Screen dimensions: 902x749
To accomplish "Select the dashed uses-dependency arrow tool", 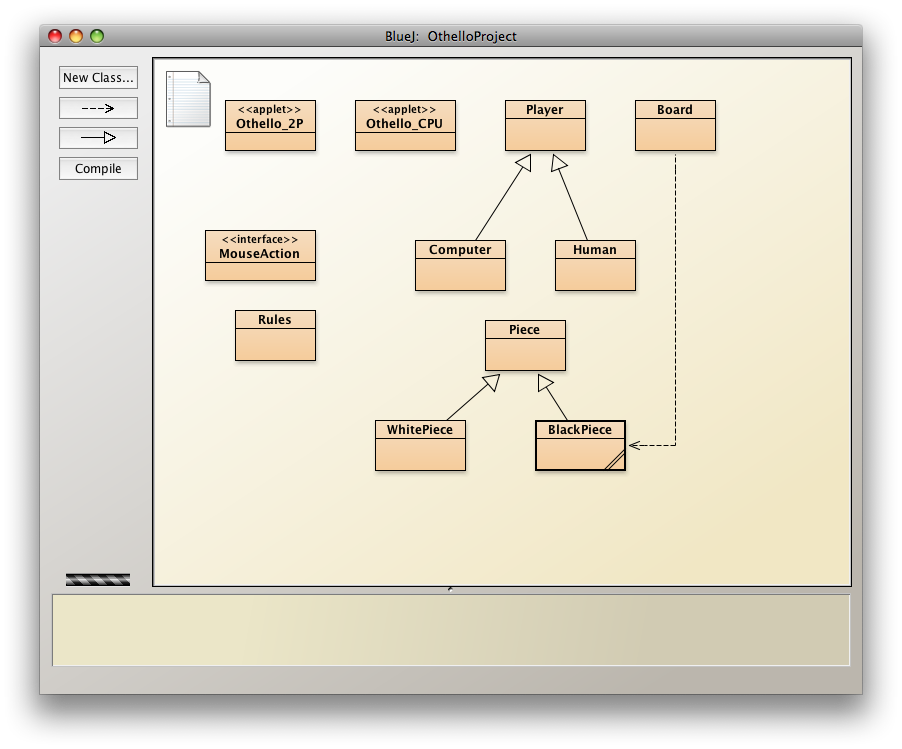I will 98,108.
